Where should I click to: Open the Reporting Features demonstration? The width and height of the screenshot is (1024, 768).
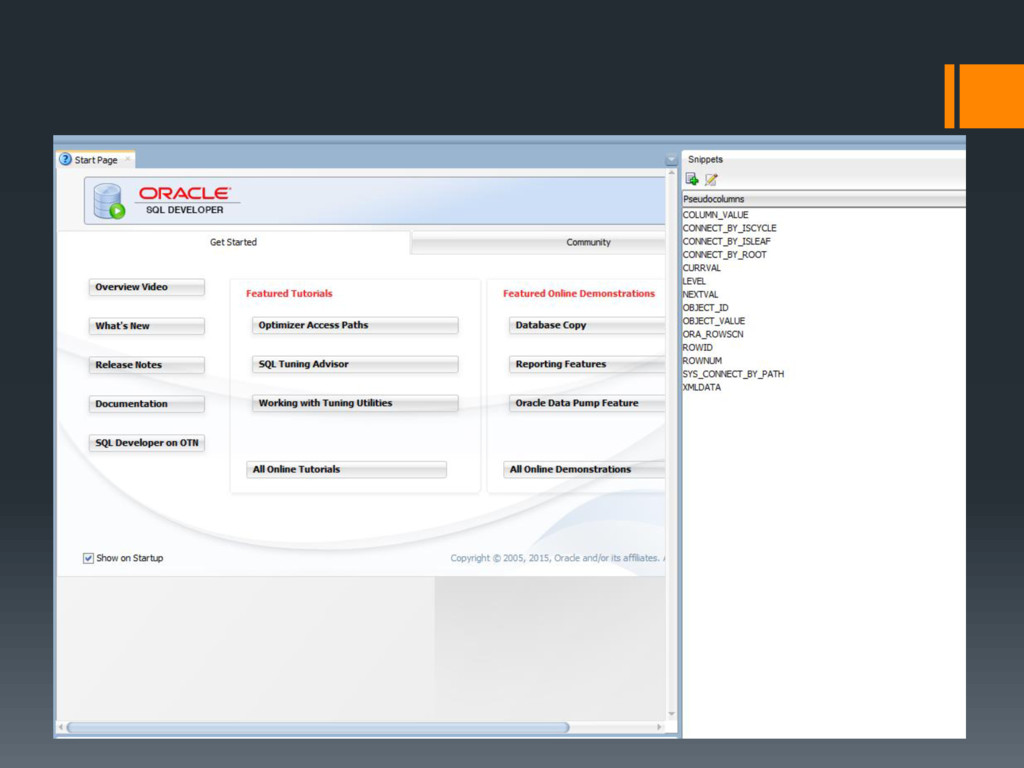coord(586,364)
